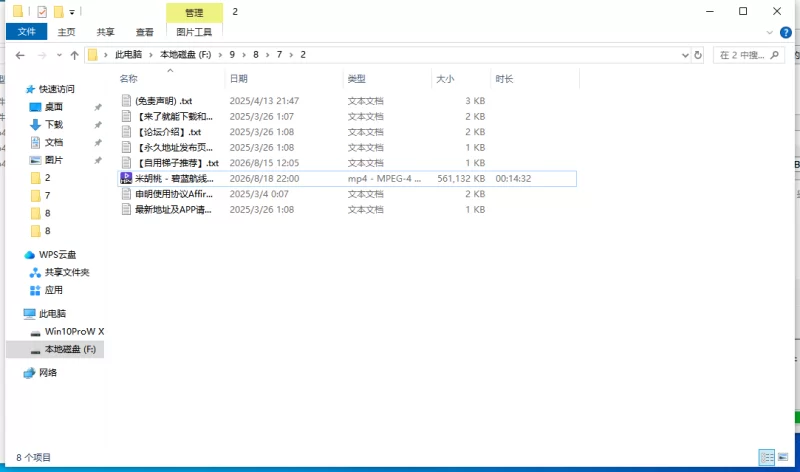Sort by the 名称 column header
Image resolution: width=800 pixels, height=472 pixels.
pyautogui.click(x=129, y=79)
